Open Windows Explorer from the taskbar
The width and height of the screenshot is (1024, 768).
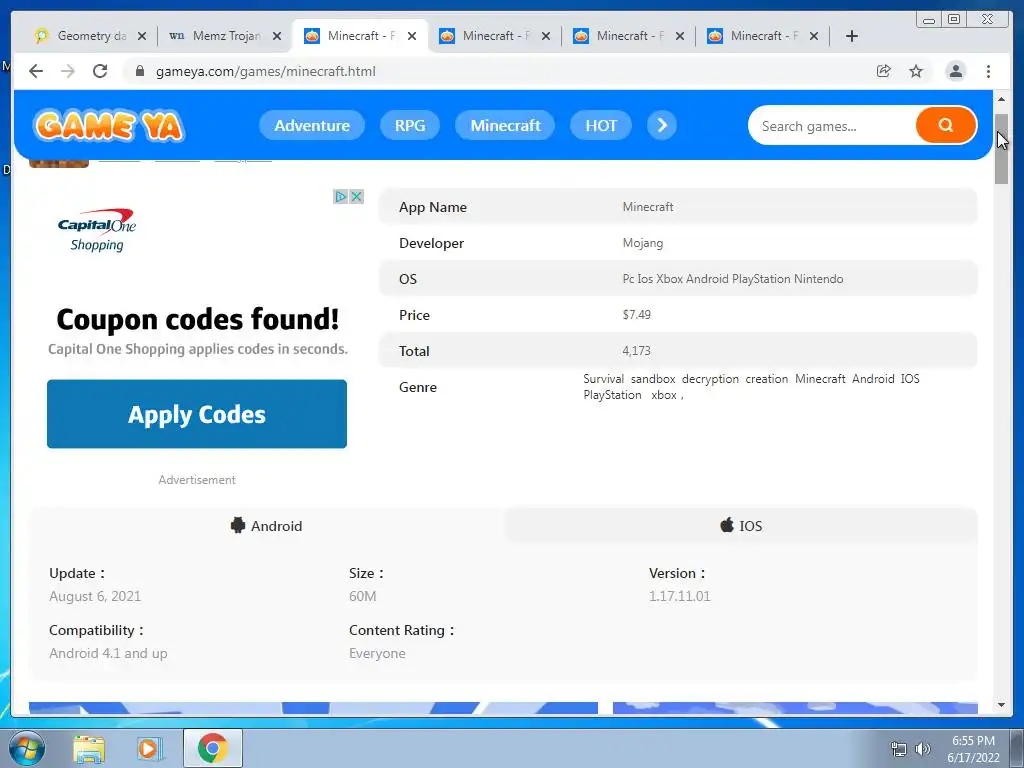click(89, 748)
